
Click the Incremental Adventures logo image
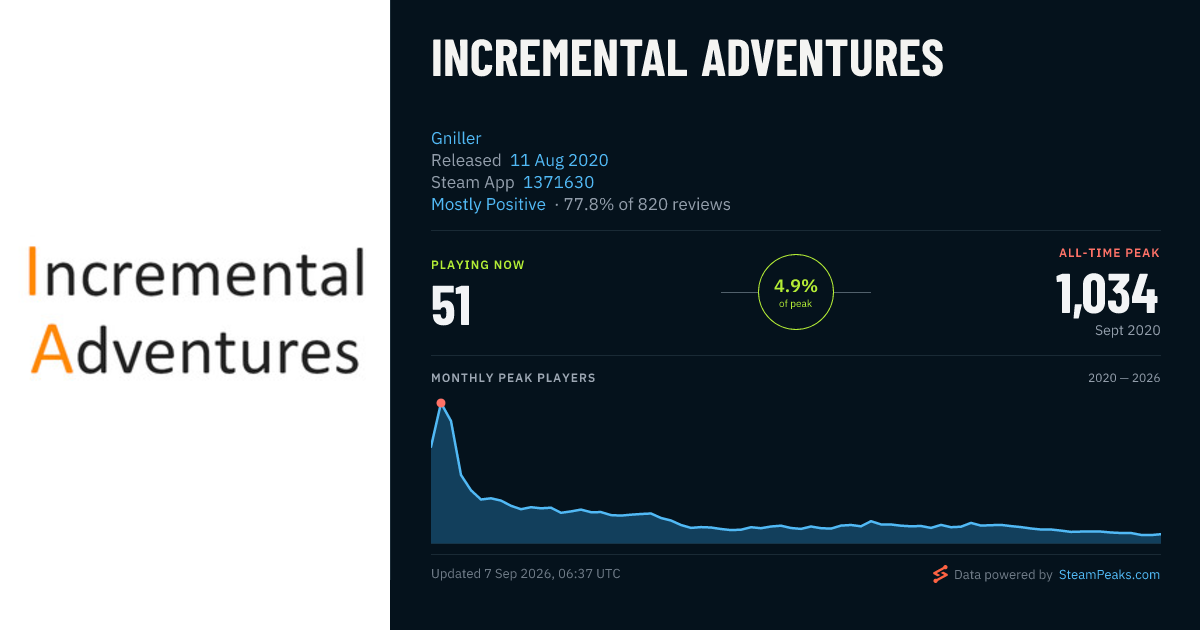[195, 310]
